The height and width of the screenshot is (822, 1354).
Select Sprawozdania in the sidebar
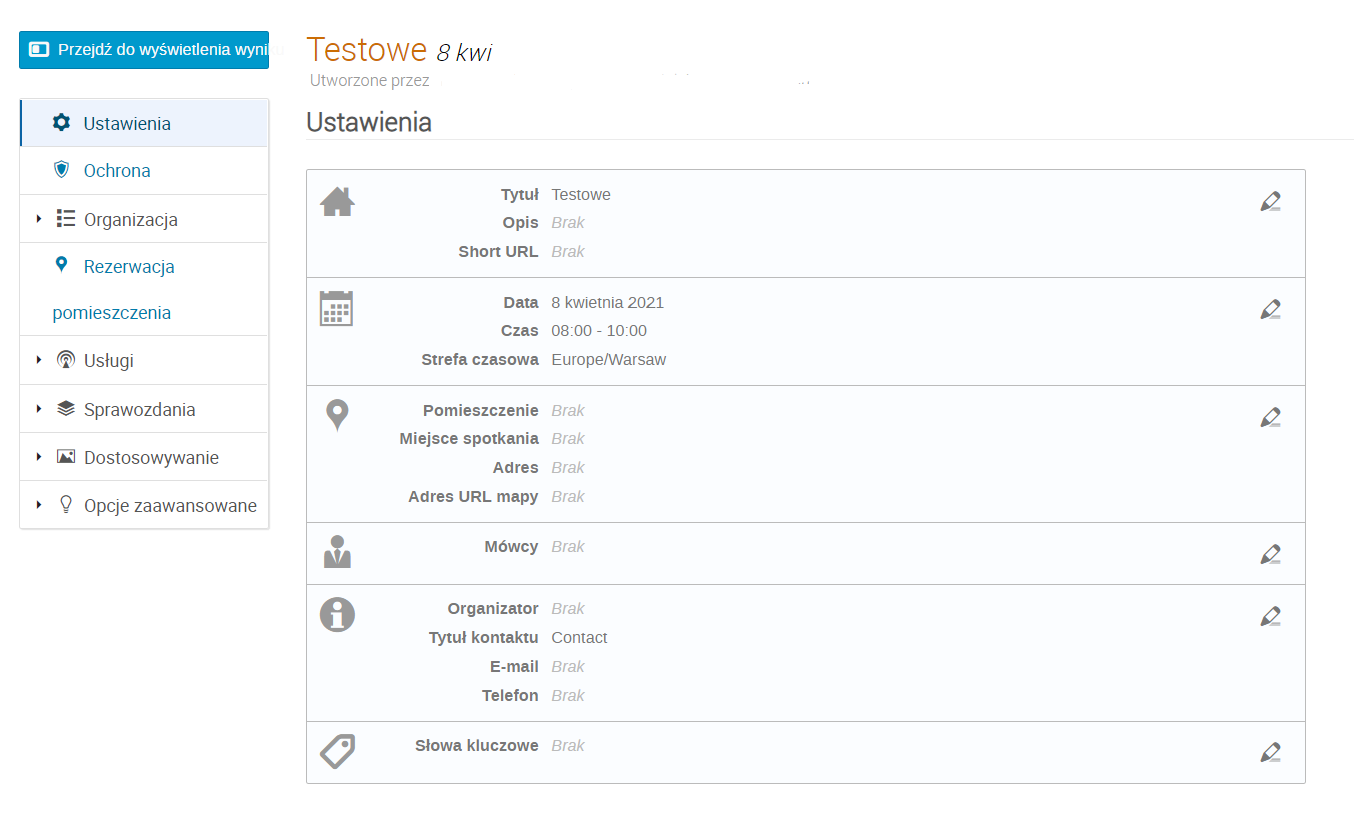[x=144, y=409]
